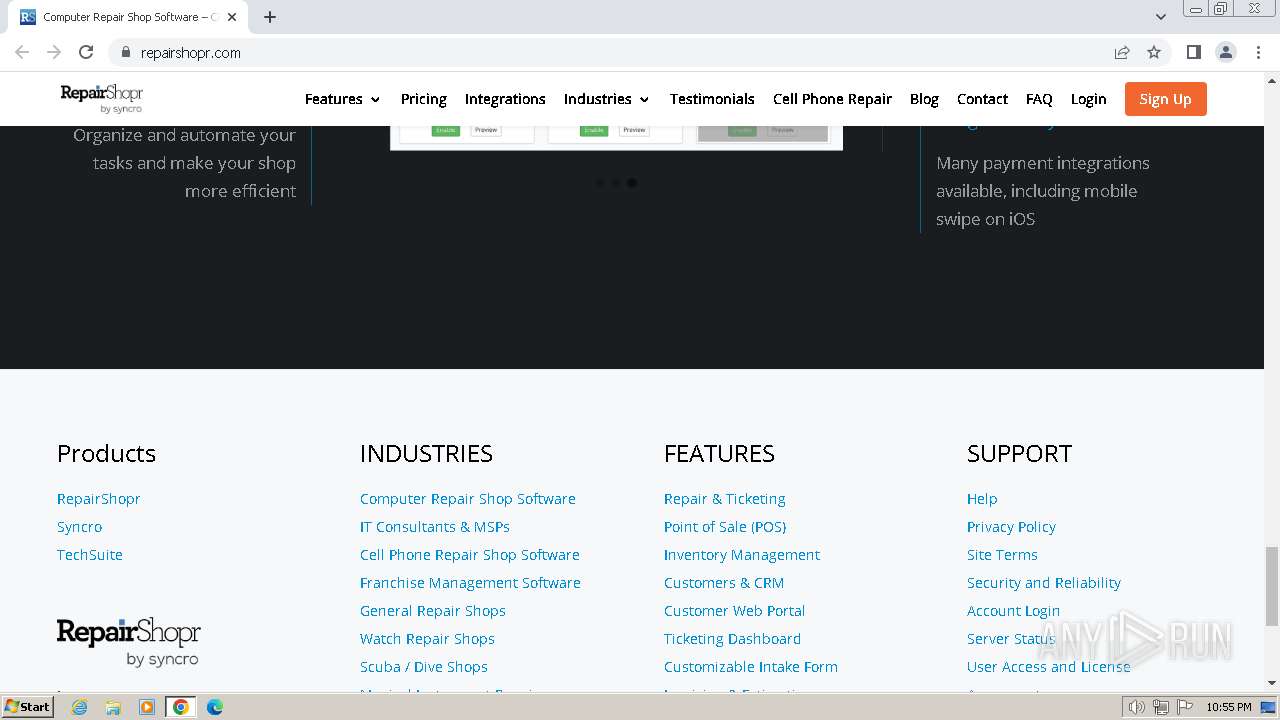Image resolution: width=1280 pixels, height=720 pixels.
Task: Select the first carousel dot
Action: pos(599,183)
